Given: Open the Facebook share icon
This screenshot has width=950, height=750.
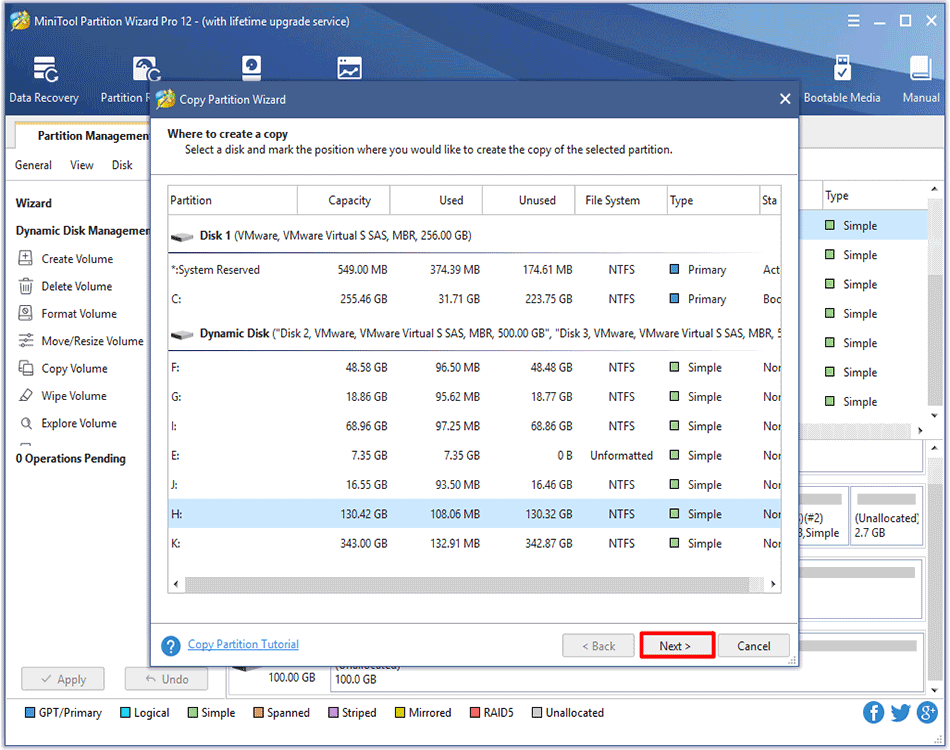Looking at the screenshot, I should (x=873, y=713).
